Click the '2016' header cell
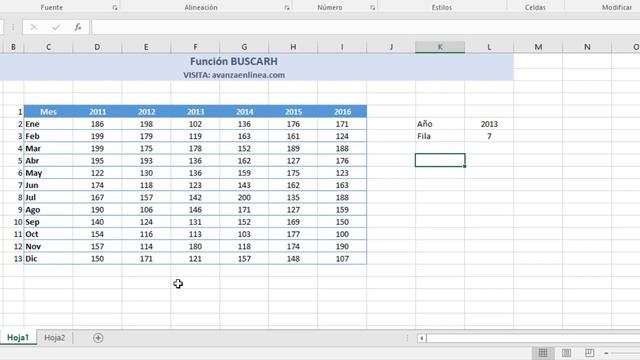 [x=342, y=111]
